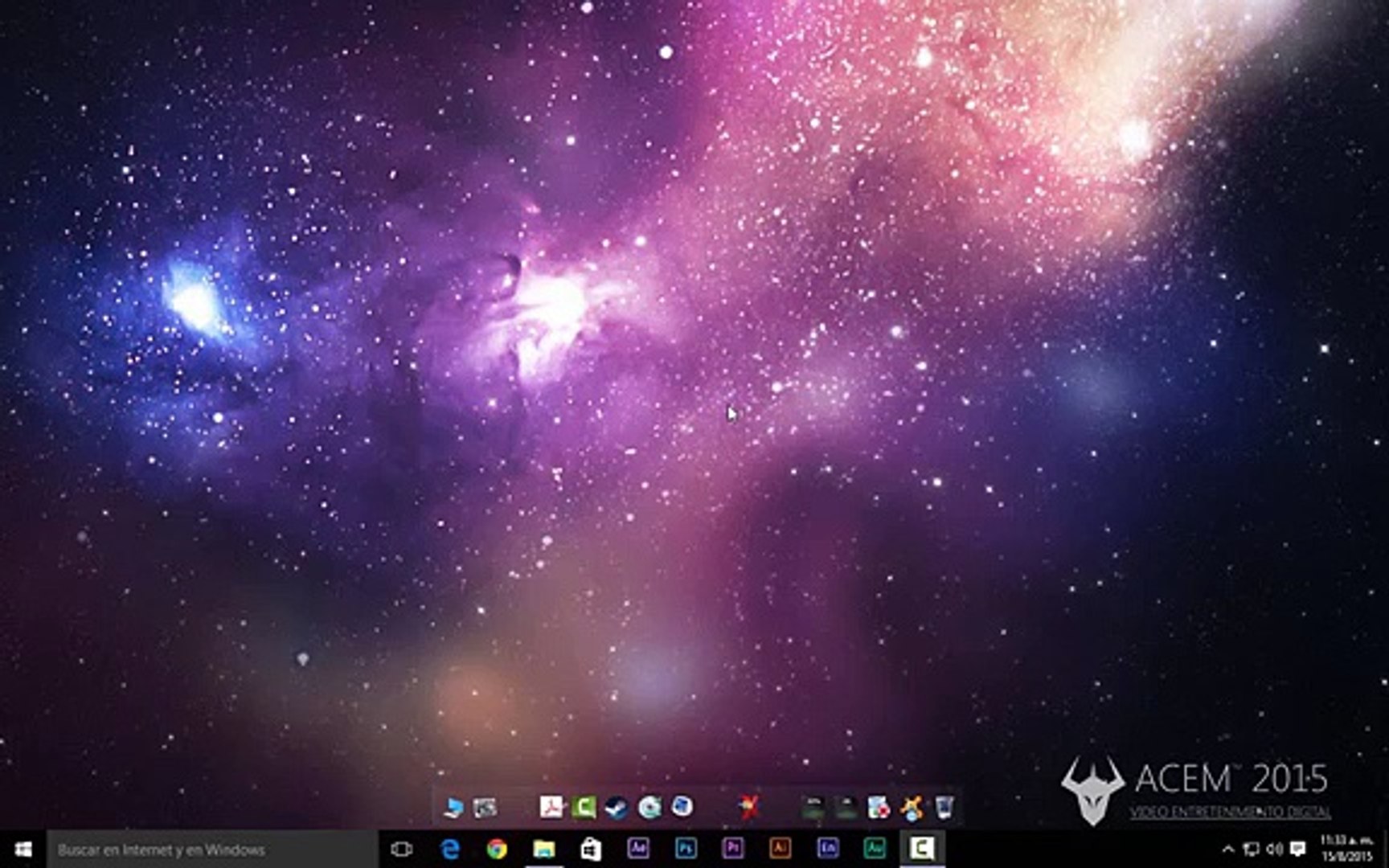Expand hidden system tray icons
1389x868 pixels.
1228,848
